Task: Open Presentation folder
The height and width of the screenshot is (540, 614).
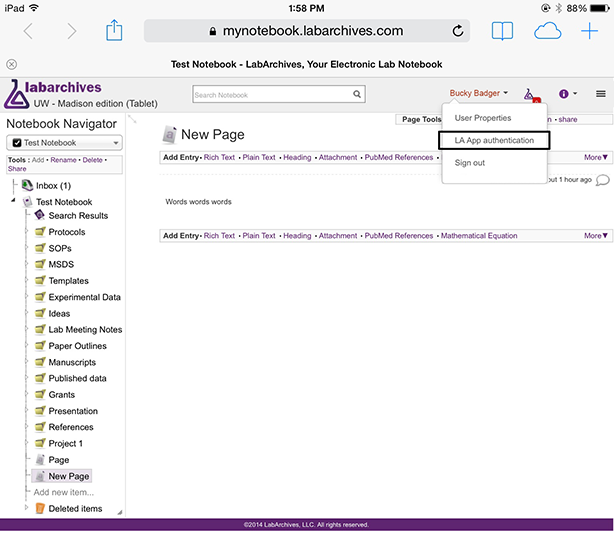Action: click(73, 411)
